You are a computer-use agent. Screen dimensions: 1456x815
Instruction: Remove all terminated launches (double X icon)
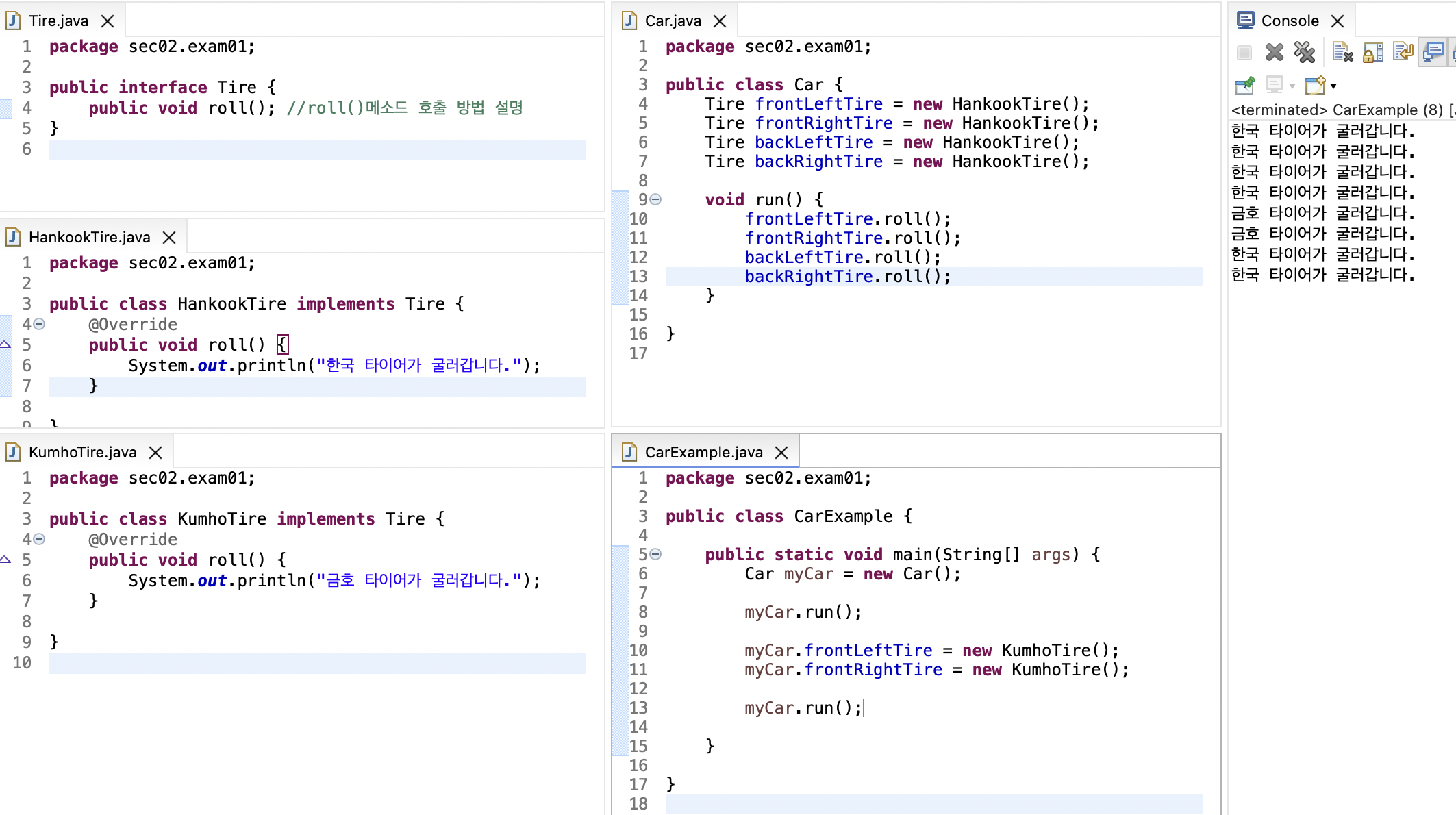click(x=1305, y=52)
